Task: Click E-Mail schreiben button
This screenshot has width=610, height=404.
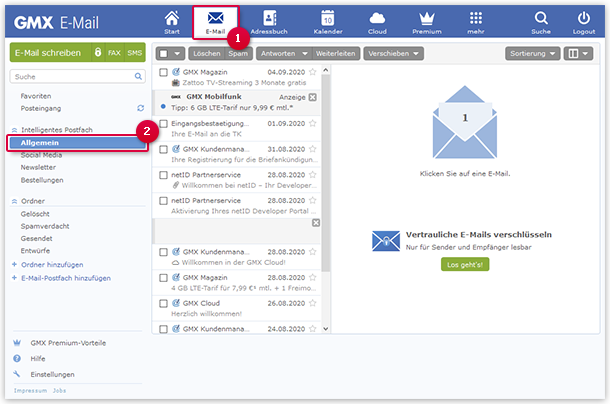Action: coord(51,53)
